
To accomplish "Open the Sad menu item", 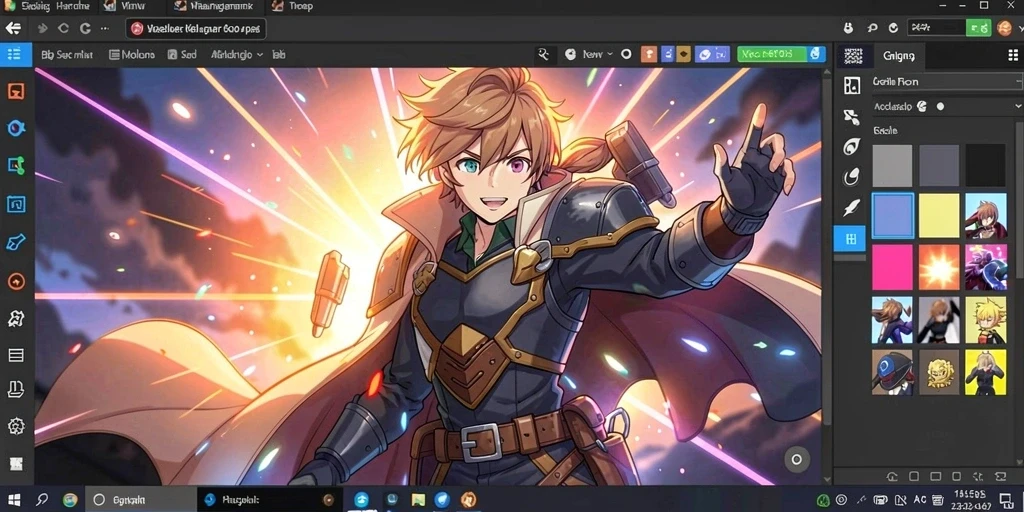I will (182, 55).
